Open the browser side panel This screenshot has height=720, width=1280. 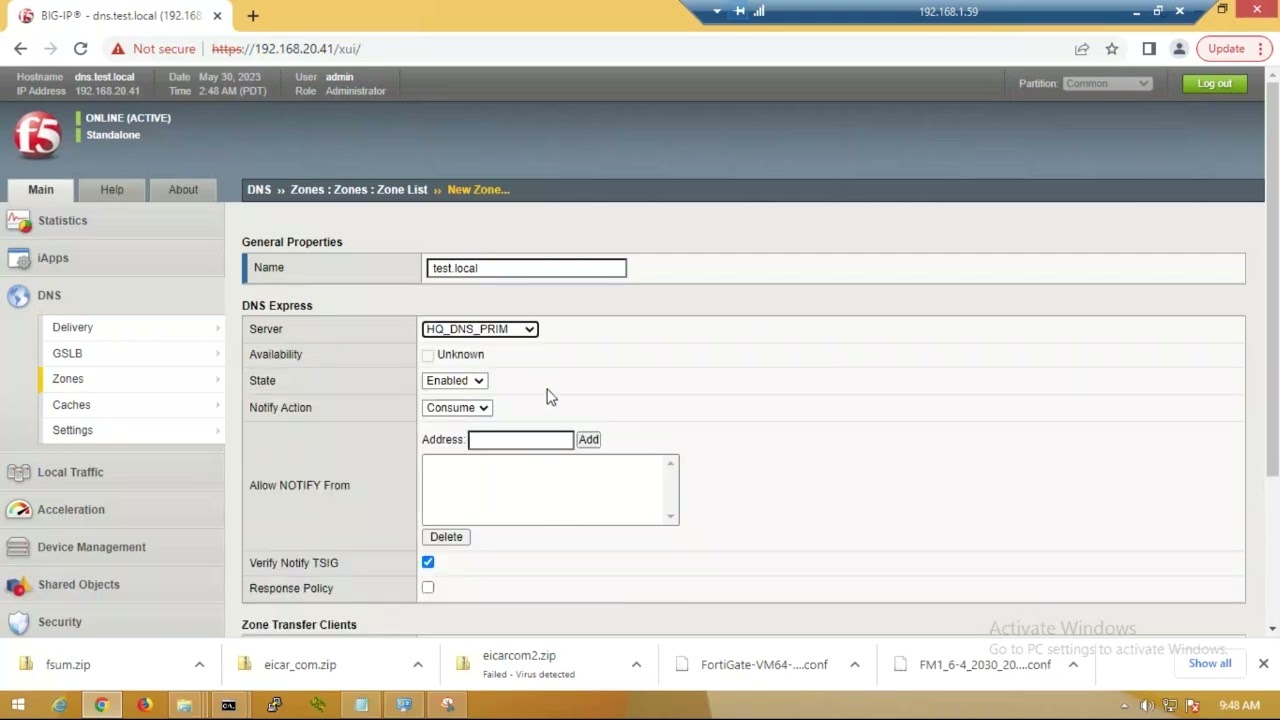tap(1149, 48)
